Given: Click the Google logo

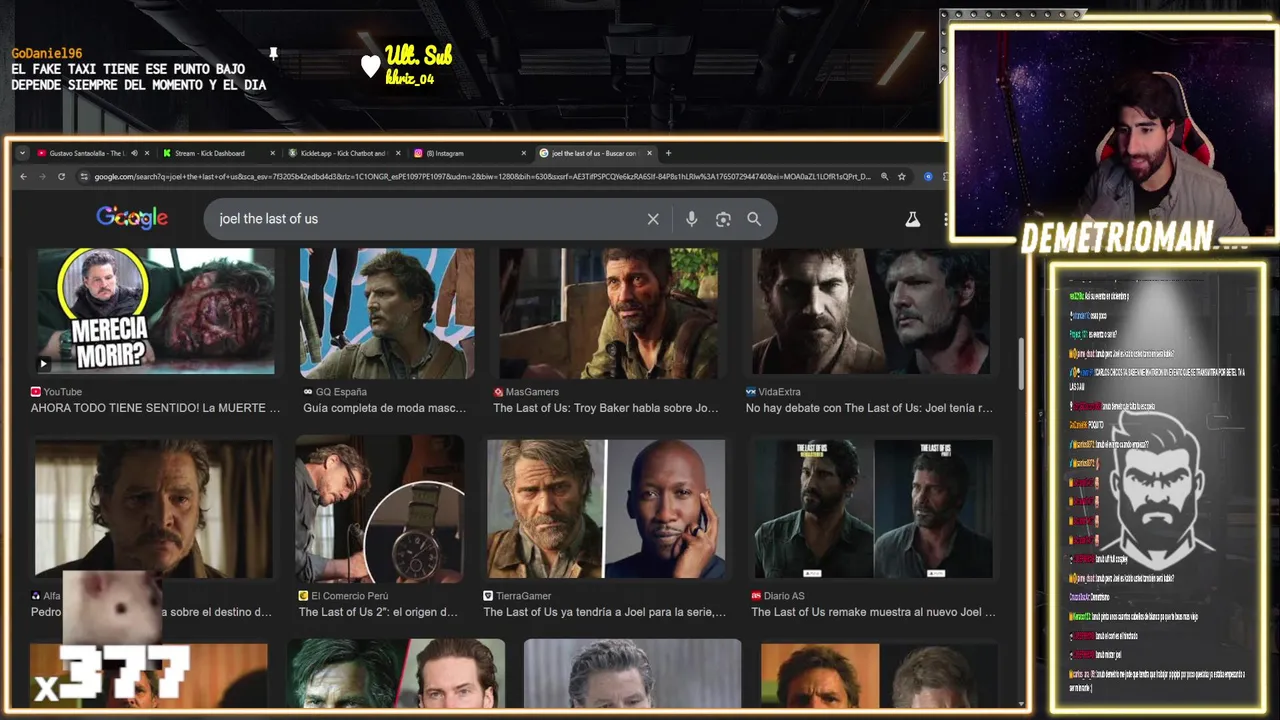Looking at the screenshot, I should [132, 218].
